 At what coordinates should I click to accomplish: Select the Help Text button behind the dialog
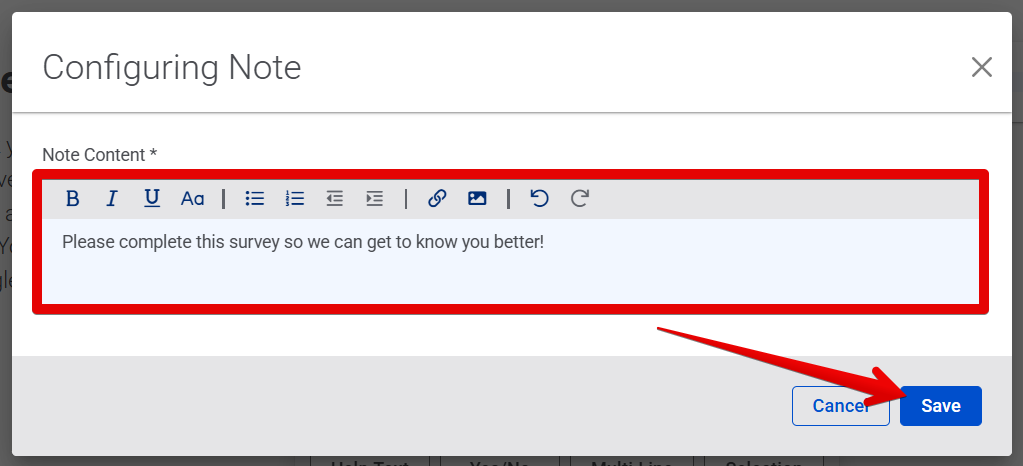tap(369, 462)
